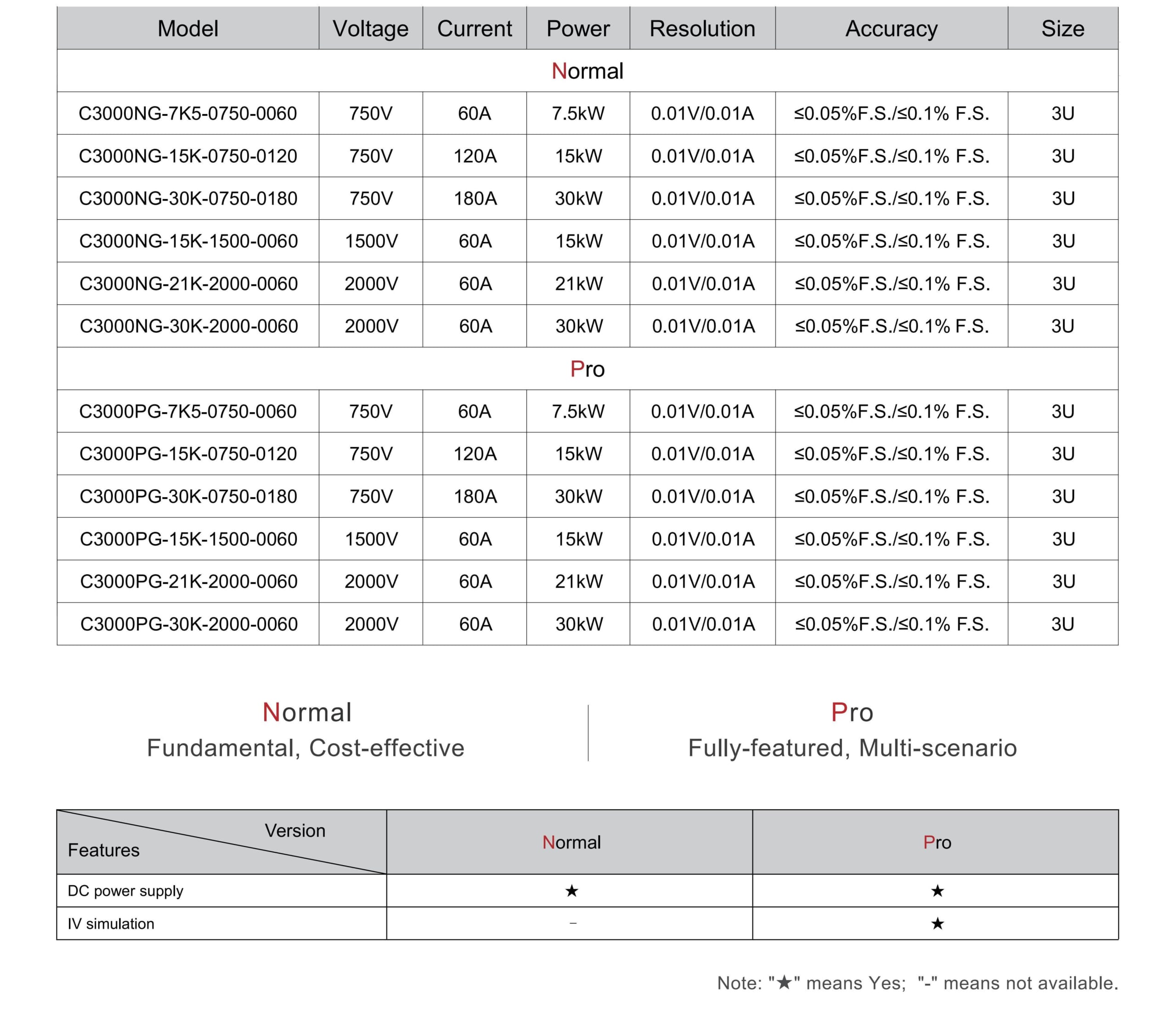Select the IV simulation feature row label
This screenshot has width=1176, height=1014.
click(x=111, y=924)
